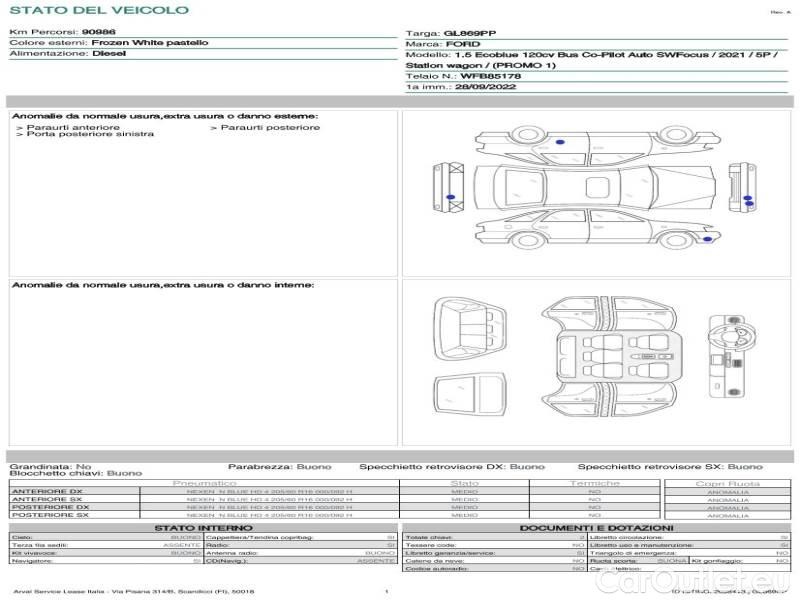The height and width of the screenshot is (600, 800).
Task: Click the 'ANTERIORE DX' tire row label
Action: [x=47, y=492]
